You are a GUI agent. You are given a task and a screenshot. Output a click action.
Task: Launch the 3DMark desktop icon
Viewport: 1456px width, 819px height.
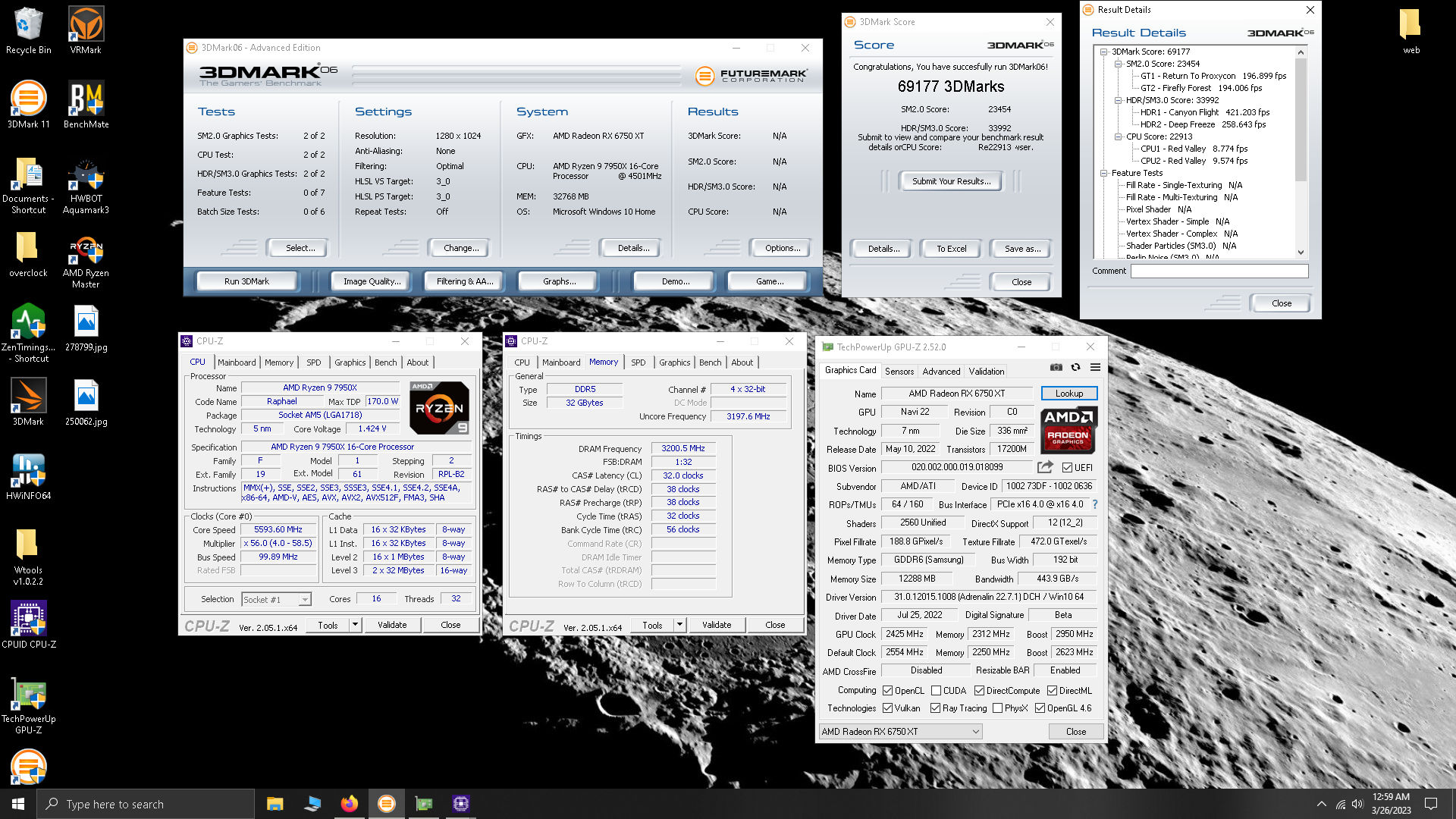[x=28, y=402]
